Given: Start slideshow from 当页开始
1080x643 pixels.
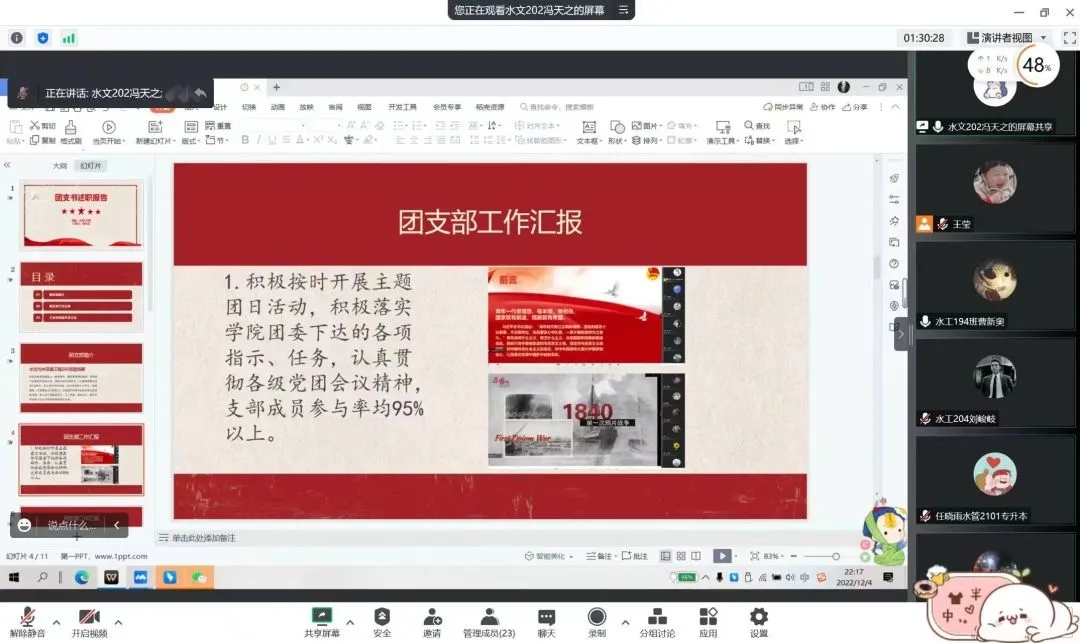Looking at the screenshot, I should click(108, 132).
